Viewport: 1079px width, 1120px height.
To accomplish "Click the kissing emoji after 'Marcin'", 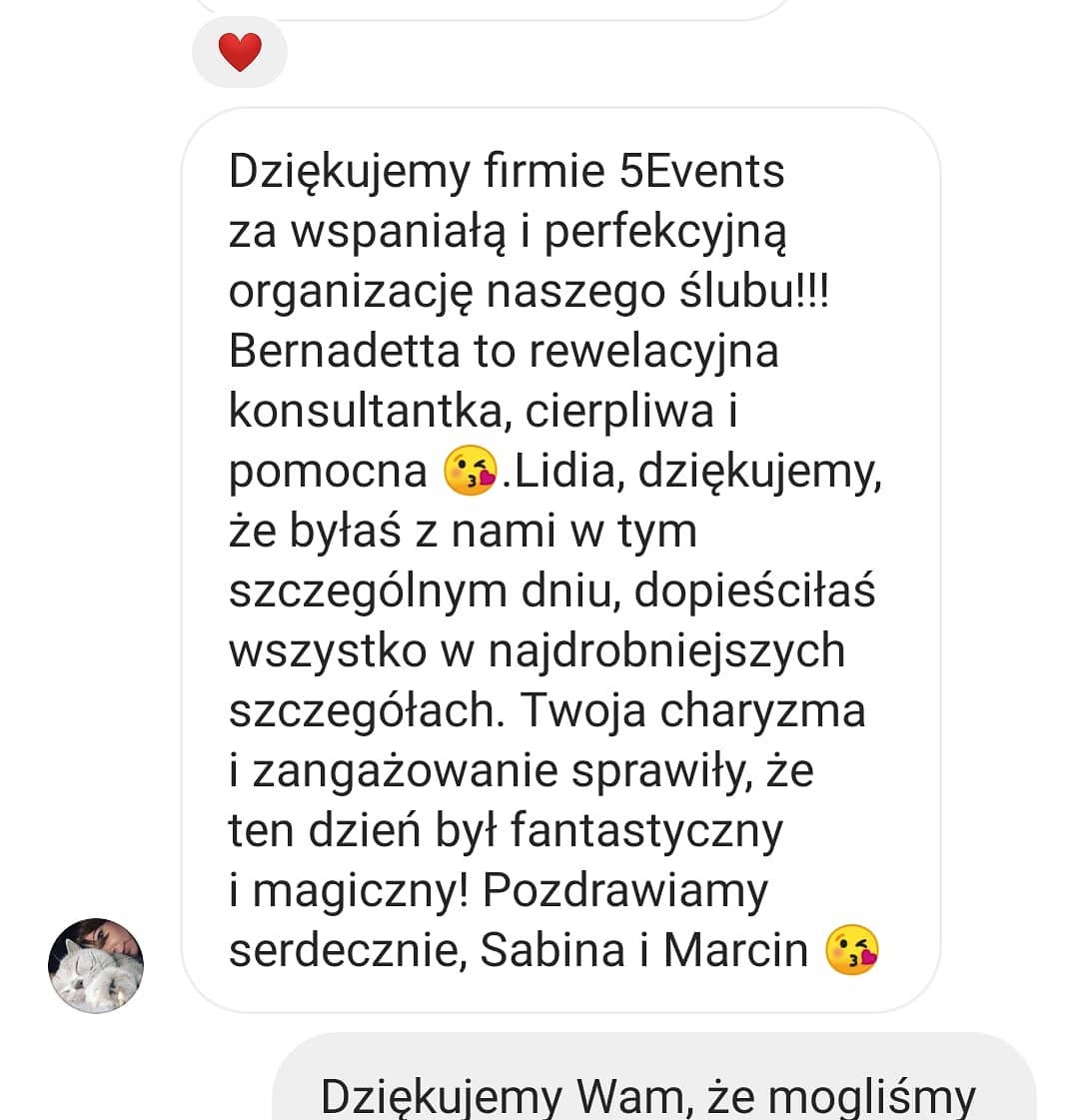I will click(852, 950).
